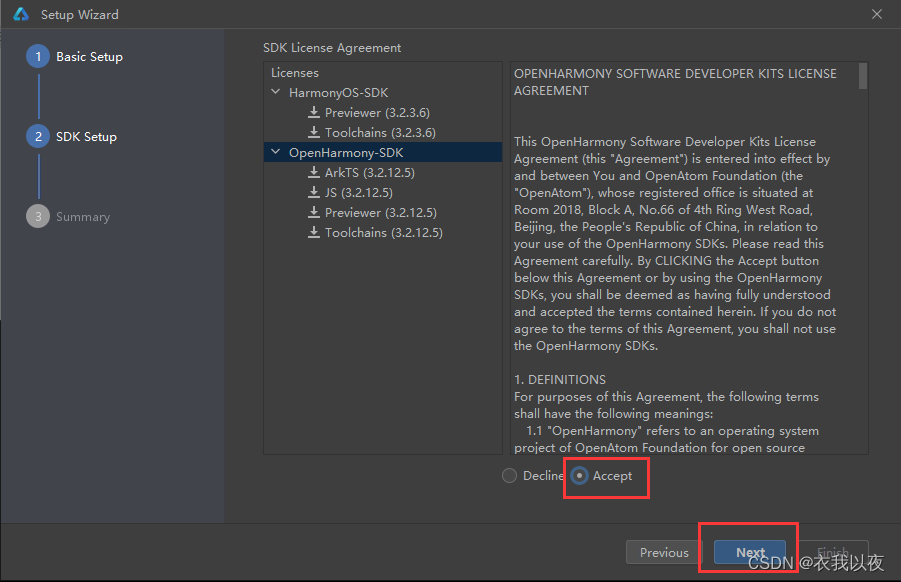Click step 3 circle for Summary
Image resolution: width=901 pixels, height=582 pixels.
pyautogui.click(x=38, y=217)
